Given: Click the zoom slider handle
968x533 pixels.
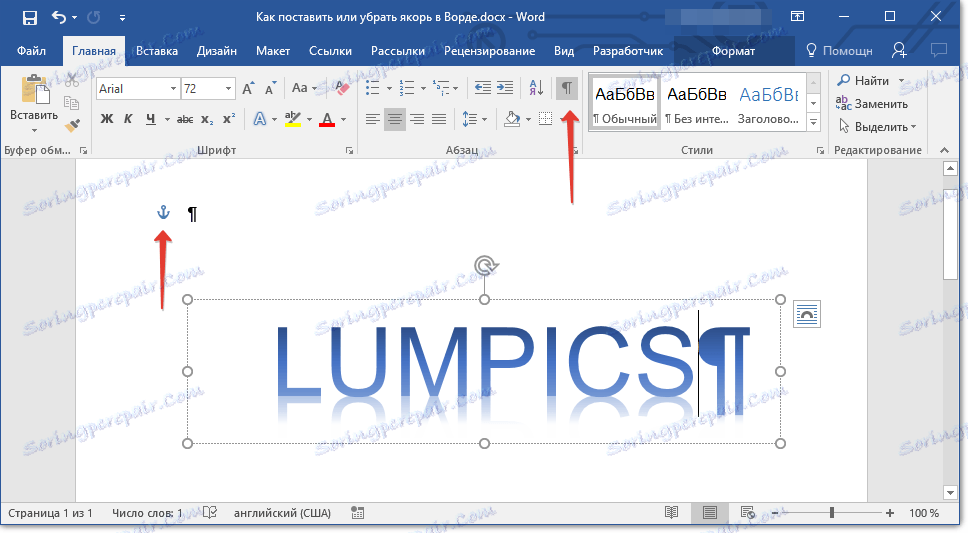Looking at the screenshot, I should tap(832, 513).
